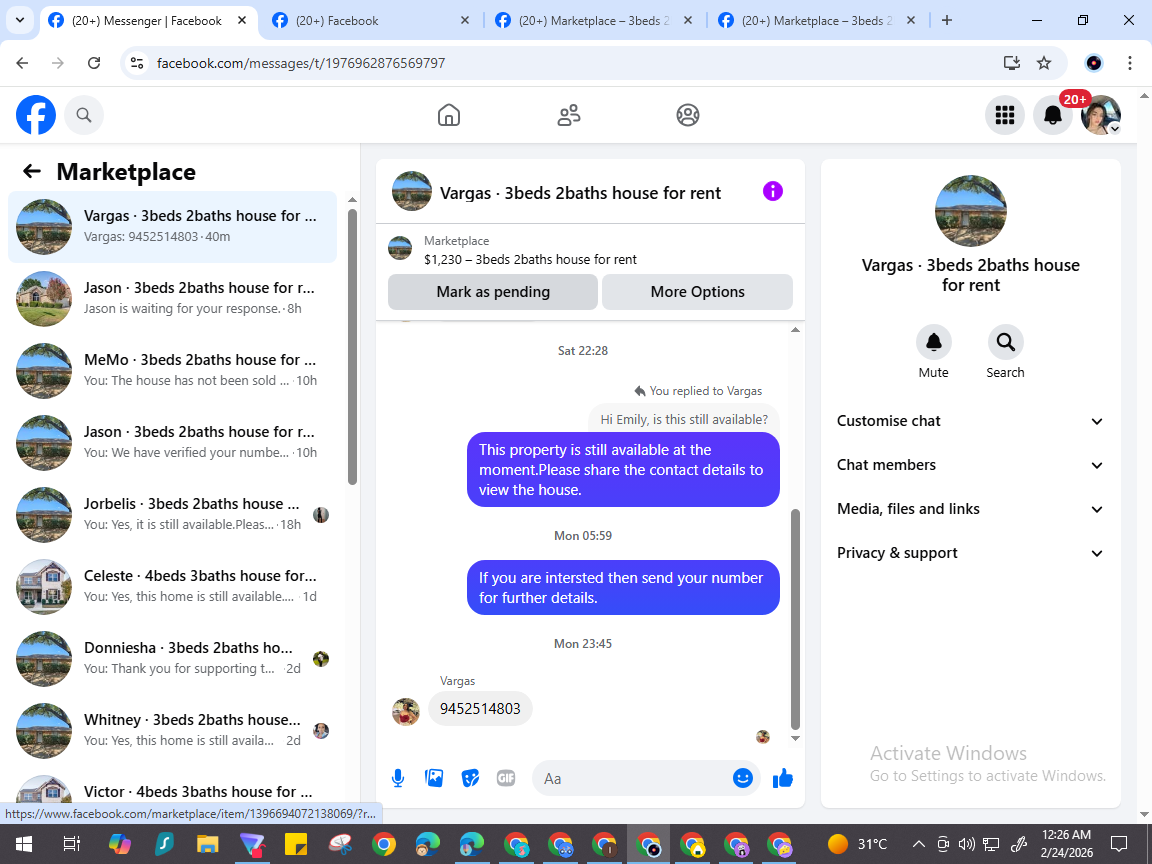Bookmark this page with the star icon
1152x864 pixels.
point(1043,63)
